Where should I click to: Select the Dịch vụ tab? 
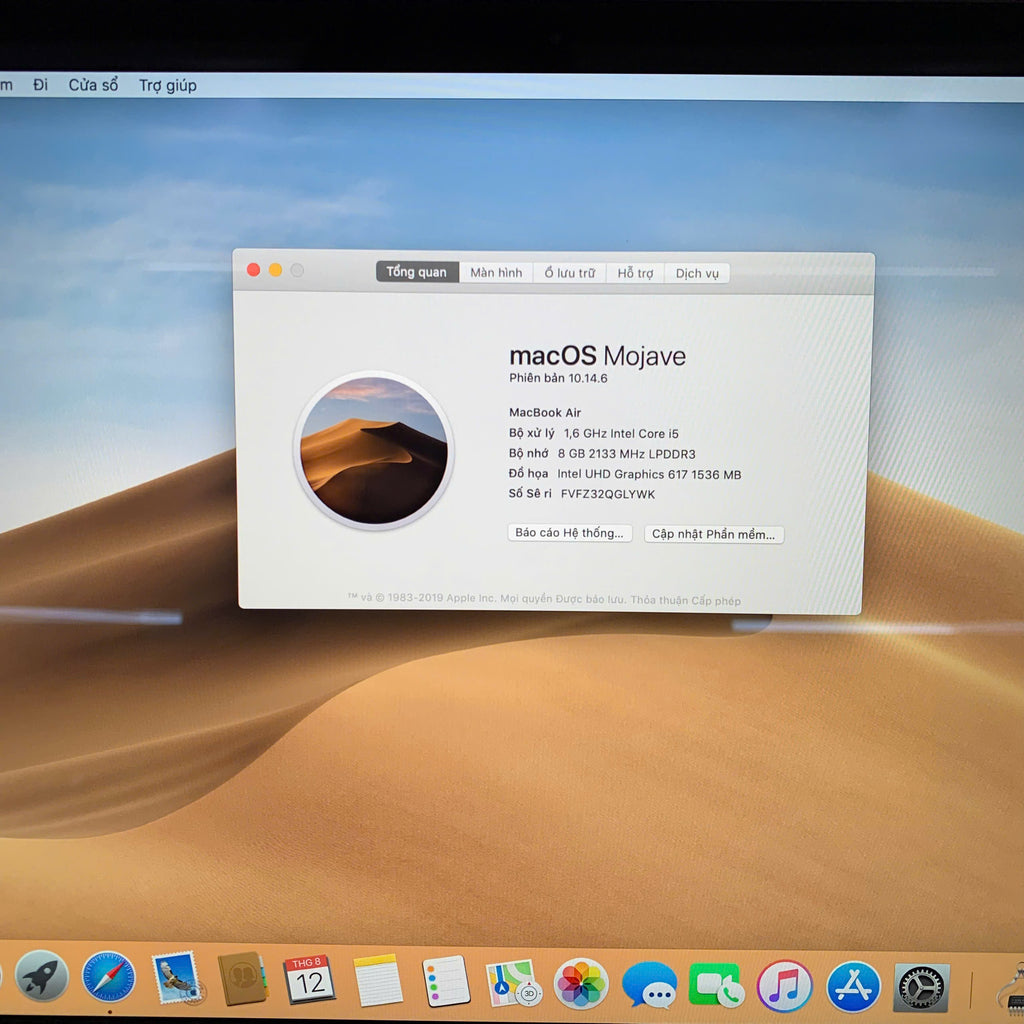coord(697,273)
